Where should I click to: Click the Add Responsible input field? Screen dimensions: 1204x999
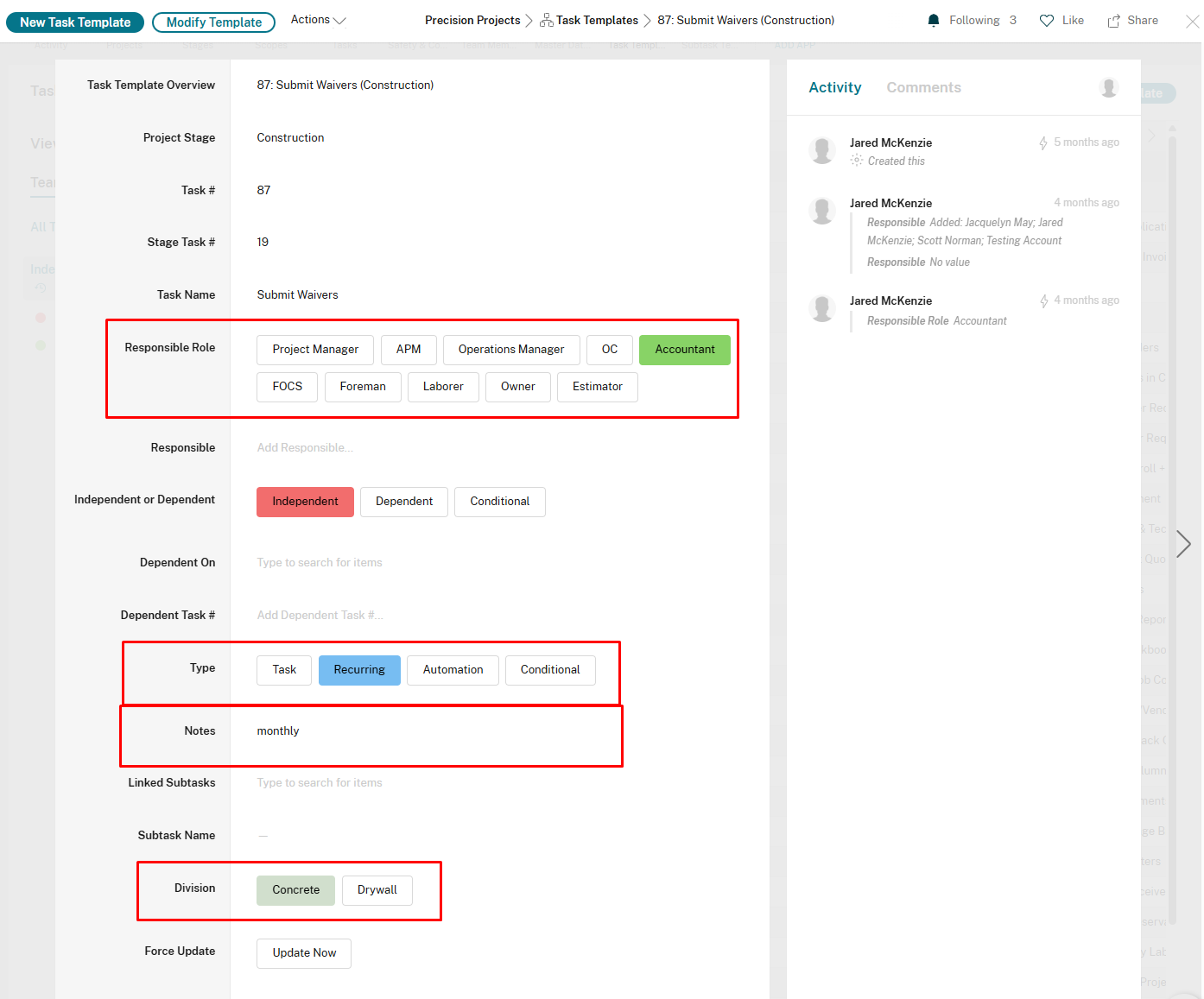click(345, 447)
